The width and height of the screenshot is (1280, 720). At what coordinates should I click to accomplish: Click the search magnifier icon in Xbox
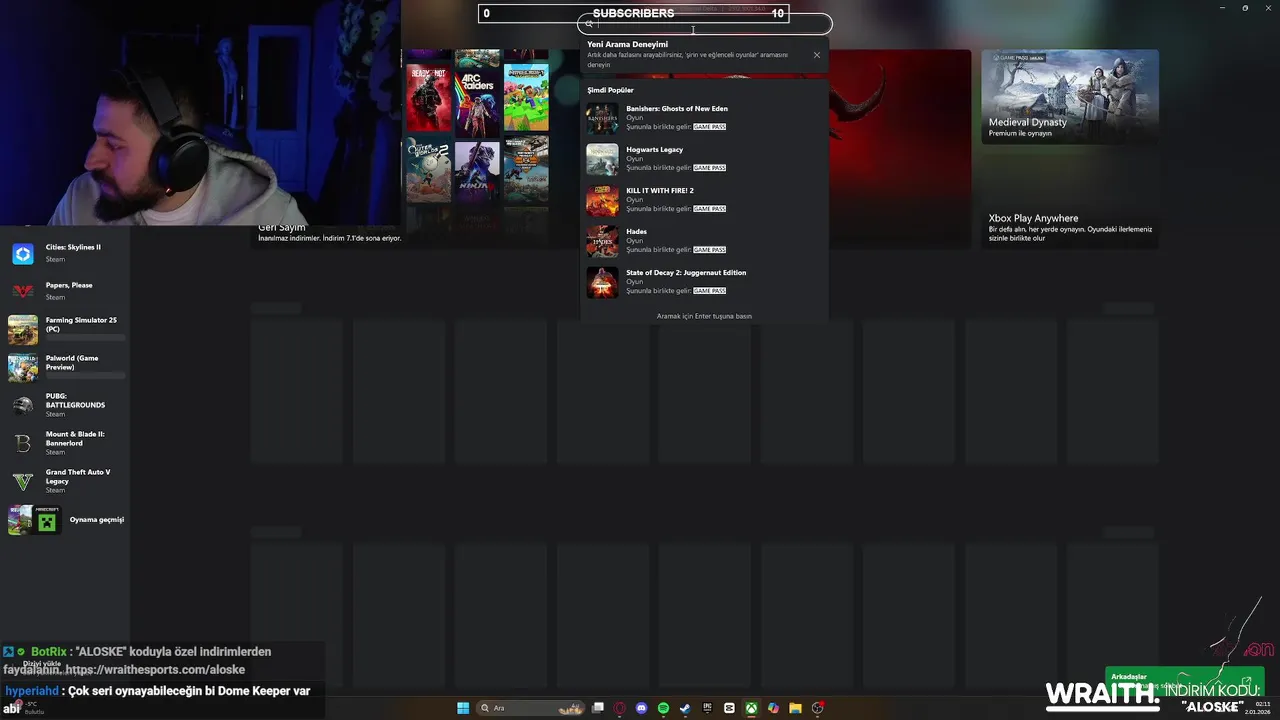tap(589, 24)
